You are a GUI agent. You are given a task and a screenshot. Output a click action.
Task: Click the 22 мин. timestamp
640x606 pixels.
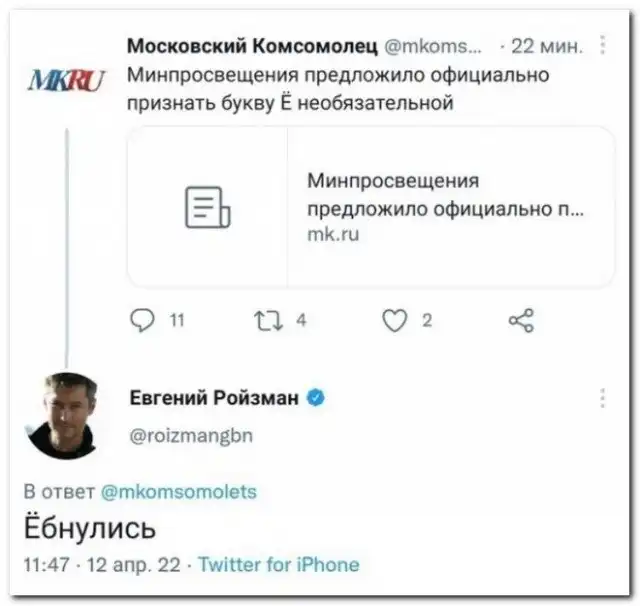[541, 46]
